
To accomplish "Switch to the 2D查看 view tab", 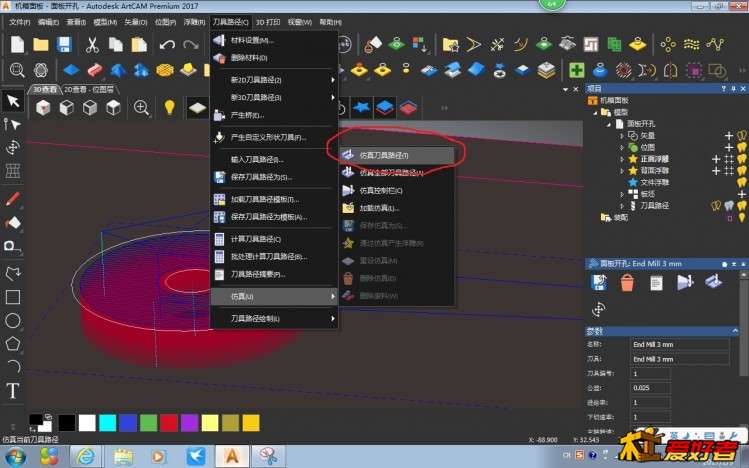I will pos(89,89).
